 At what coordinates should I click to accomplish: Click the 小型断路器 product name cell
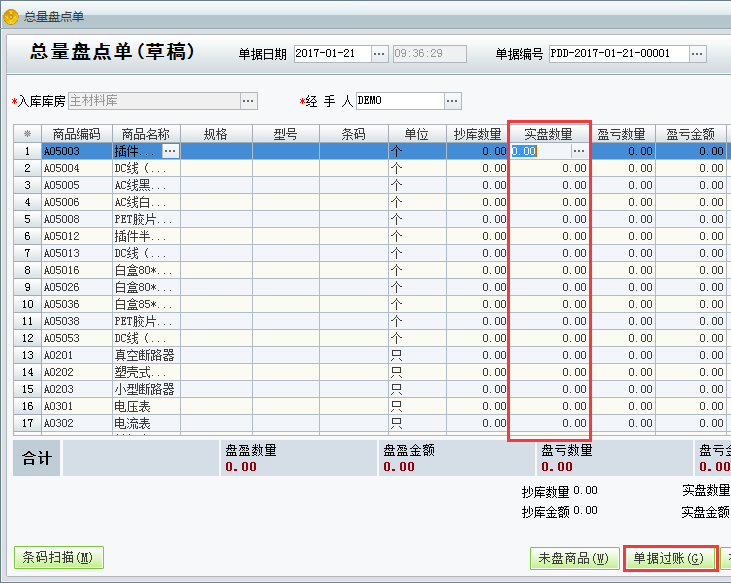pos(146,389)
